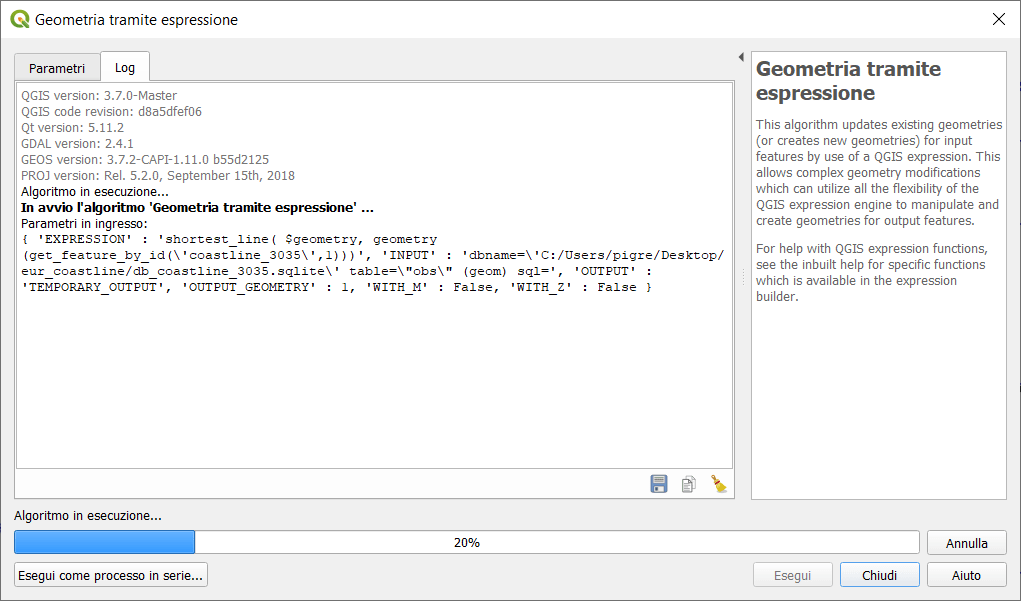
Task: Cancel the algorithm with Annulla
Action: (x=966, y=543)
